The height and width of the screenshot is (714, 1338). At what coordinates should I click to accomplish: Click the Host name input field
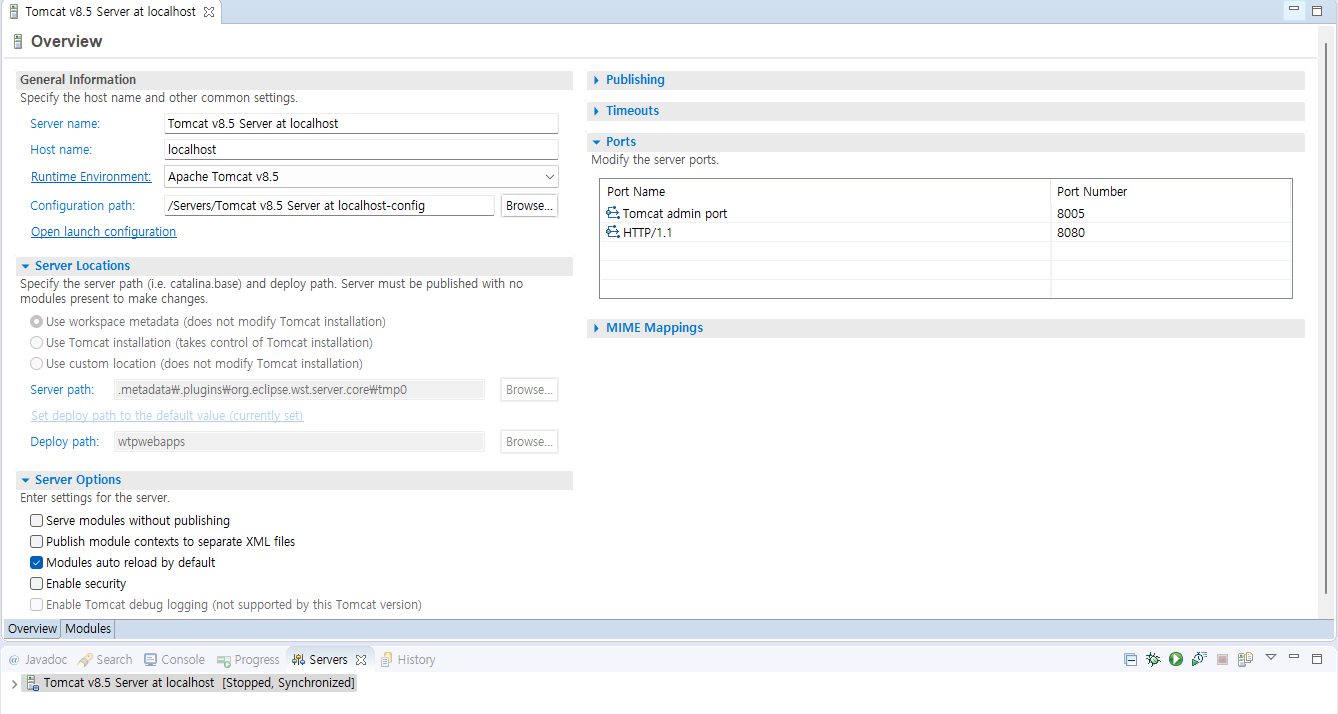coord(361,150)
